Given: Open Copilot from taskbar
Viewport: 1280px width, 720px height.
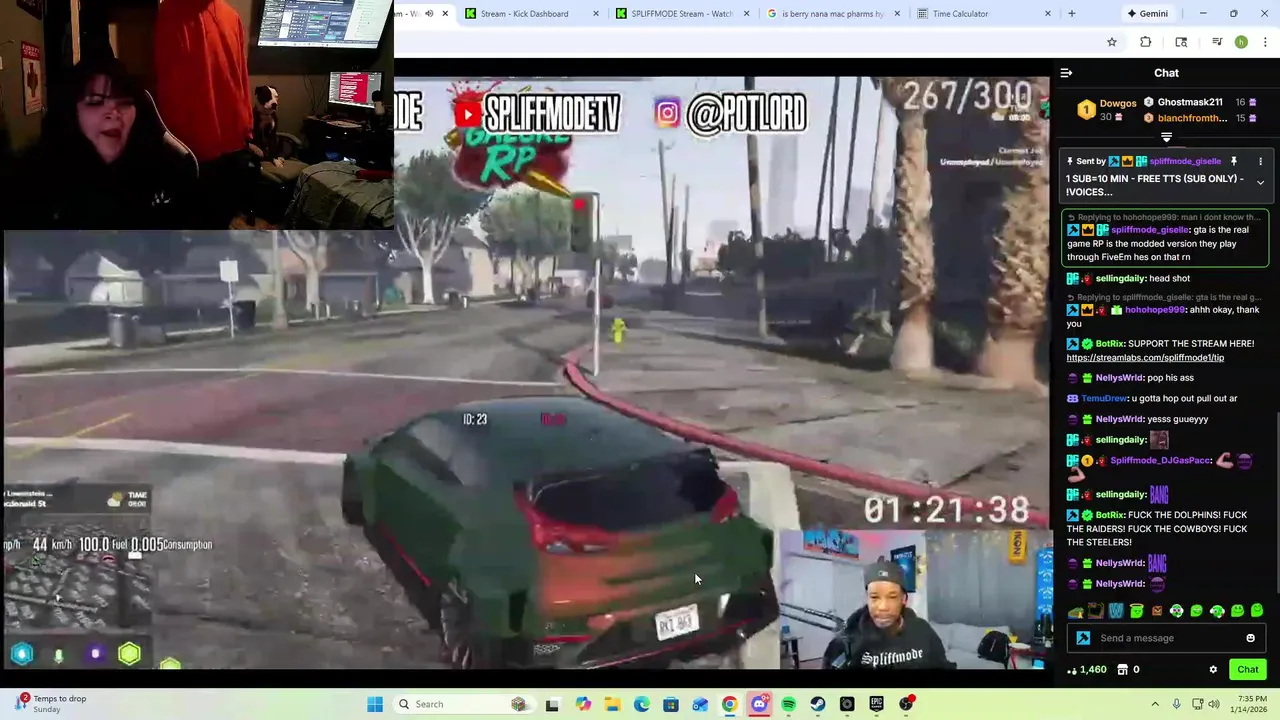Looking at the screenshot, I should 583,704.
